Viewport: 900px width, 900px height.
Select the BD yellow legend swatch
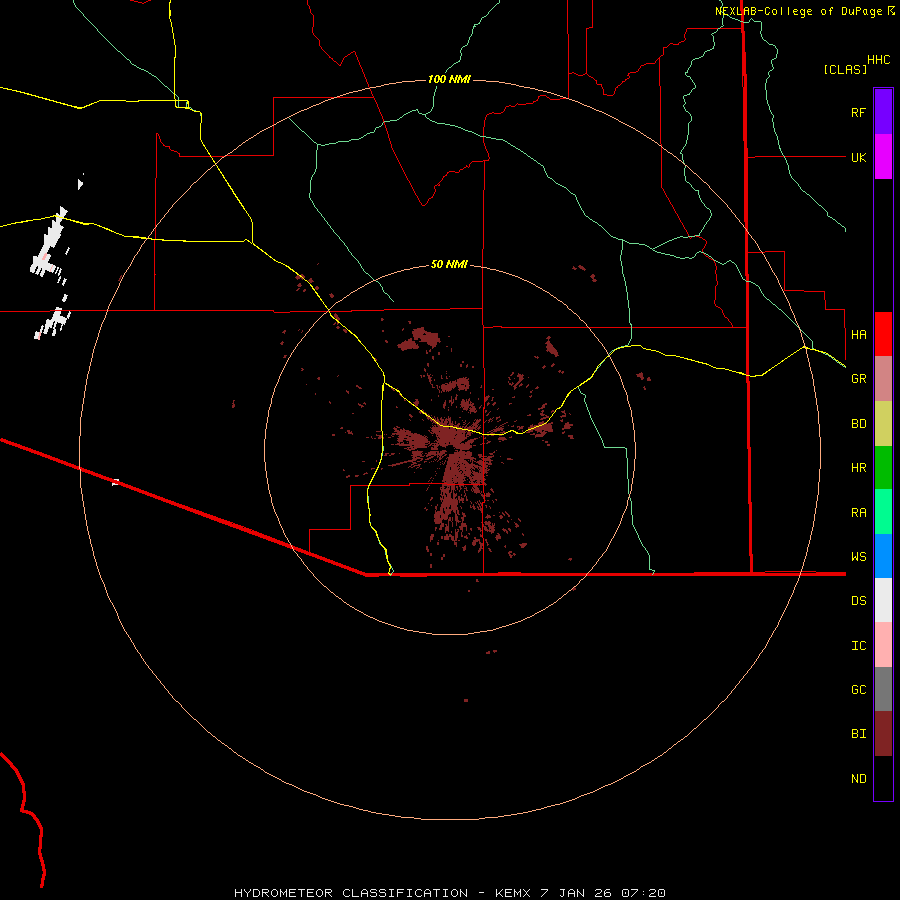[883, 423]
